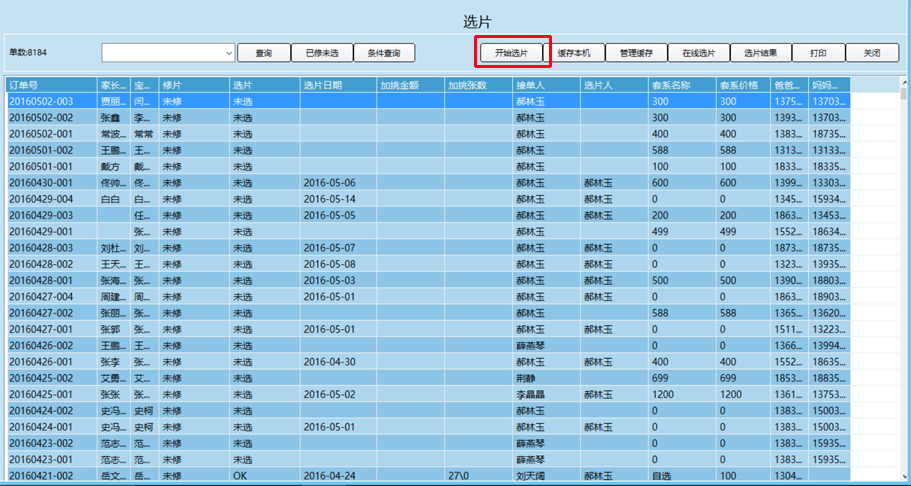Select order row 20160502-002

[x=428, y=117]
